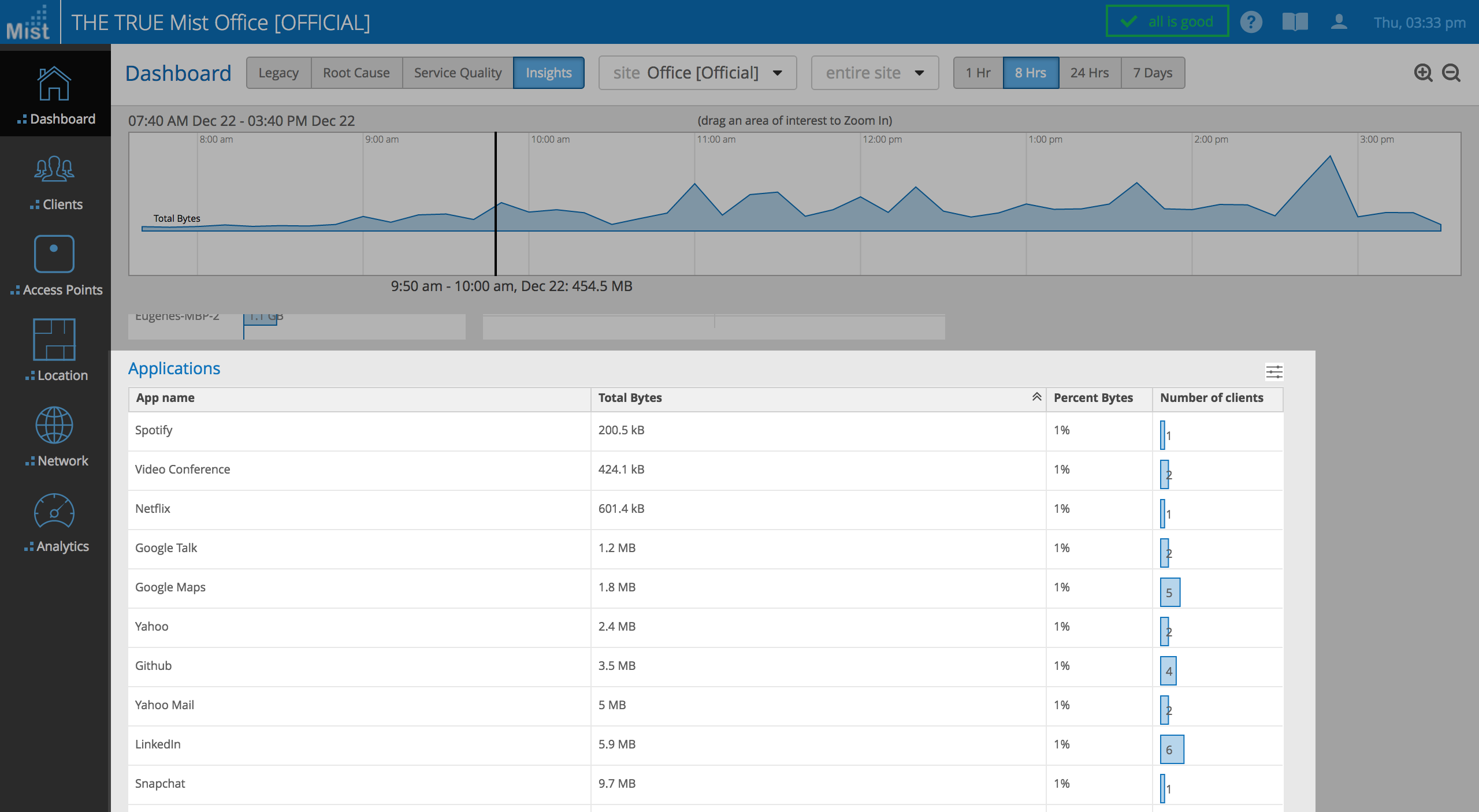Click the zoom in magnifier icon

[x=1423, y=73]
